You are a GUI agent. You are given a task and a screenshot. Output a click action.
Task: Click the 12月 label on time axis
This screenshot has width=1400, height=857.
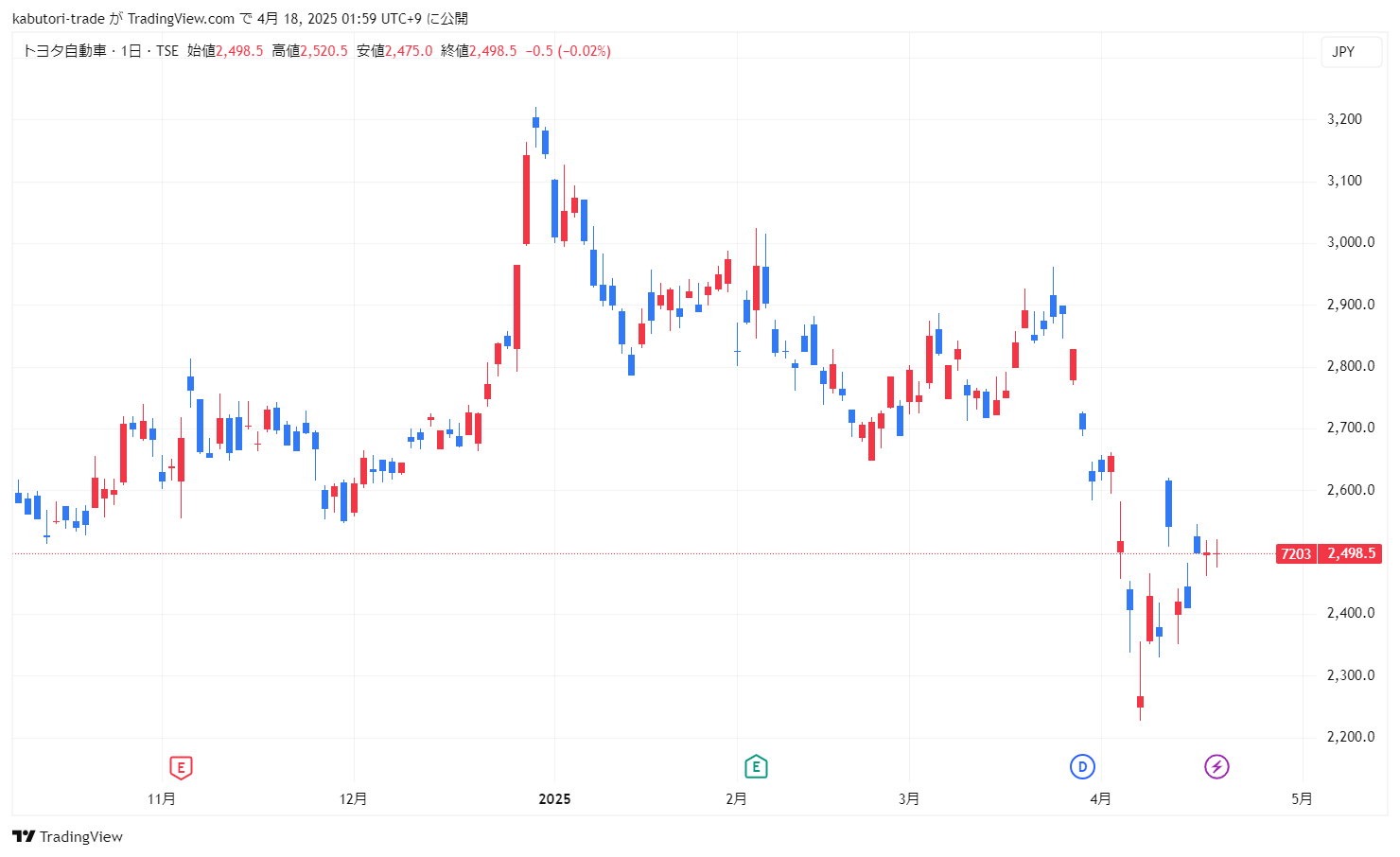[353, 799]
